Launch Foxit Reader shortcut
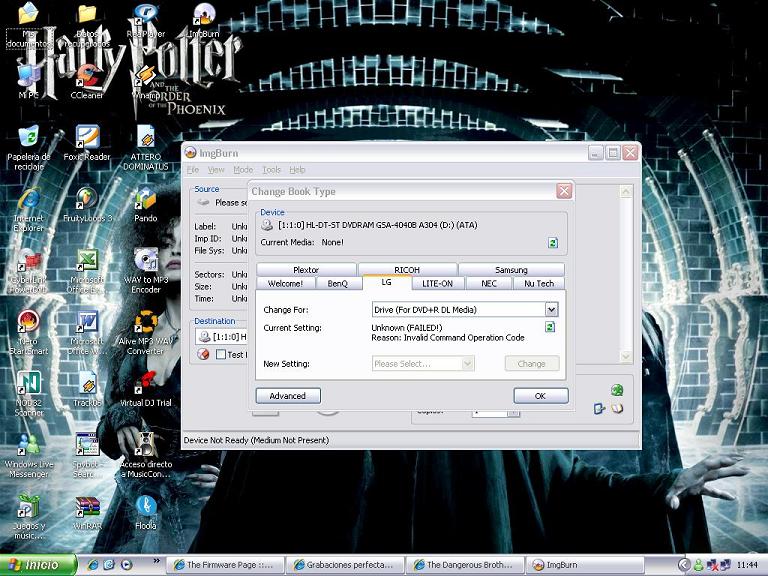Screen dimensions: 768x576 click(x=87, y=143)
